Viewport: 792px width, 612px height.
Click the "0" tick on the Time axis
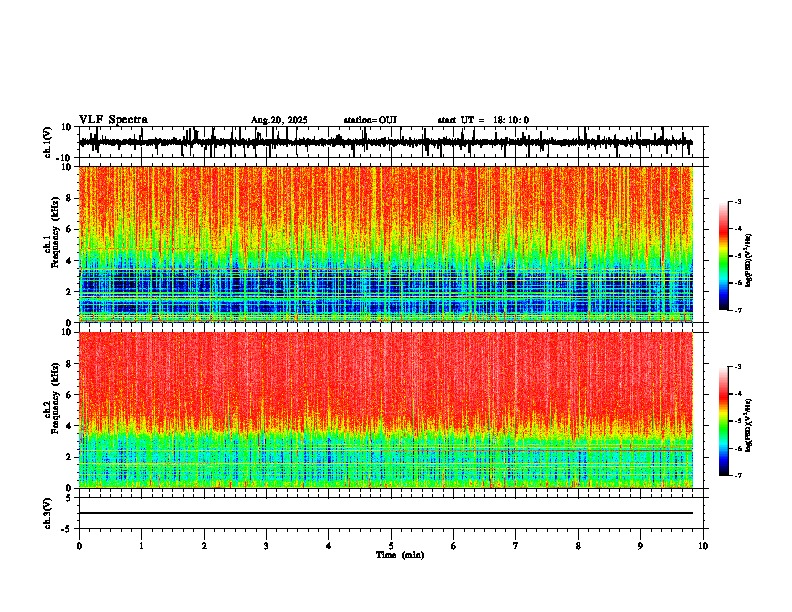[x=79, y=546]
